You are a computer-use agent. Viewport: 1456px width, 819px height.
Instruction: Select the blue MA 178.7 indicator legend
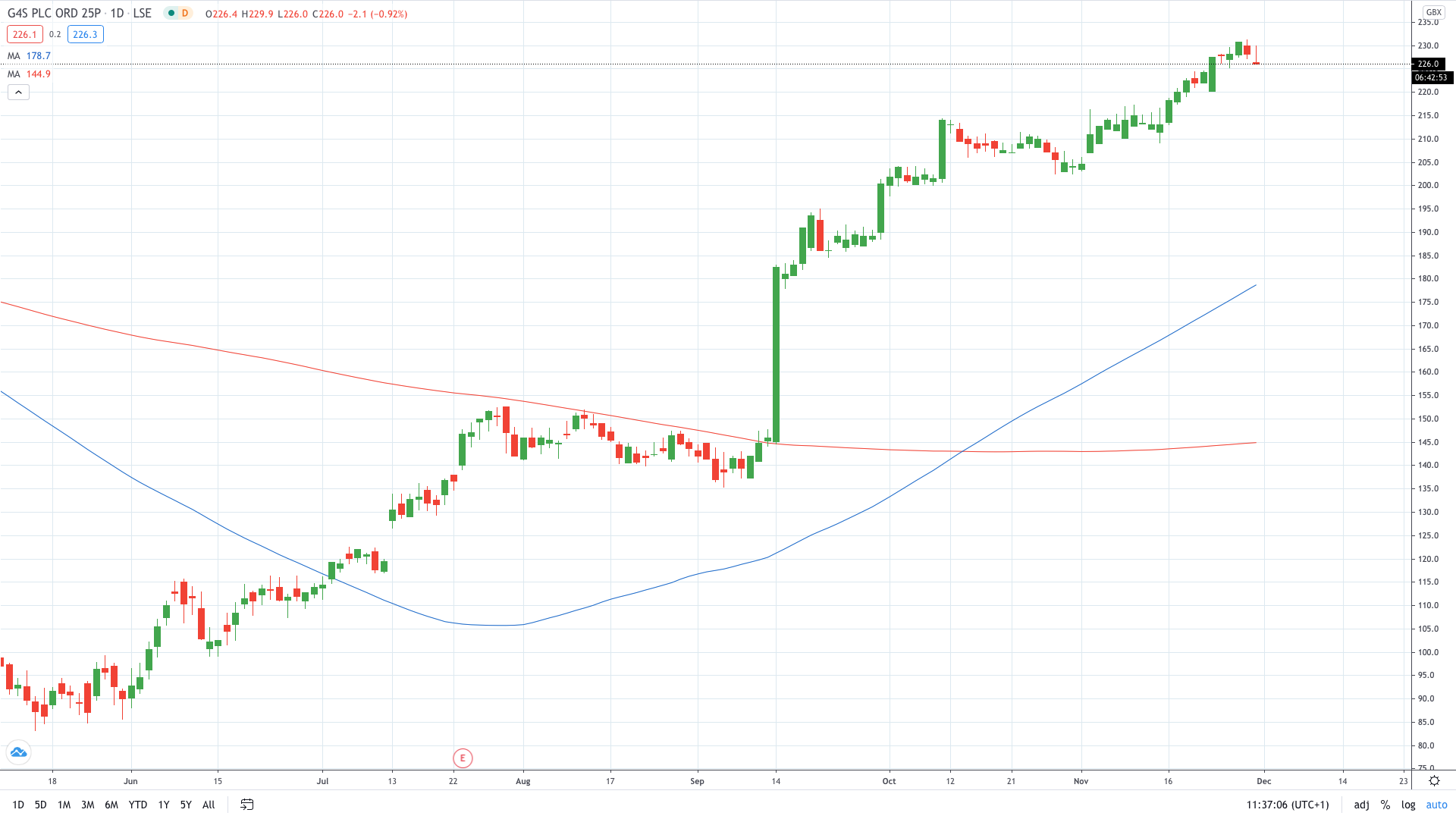29,56
